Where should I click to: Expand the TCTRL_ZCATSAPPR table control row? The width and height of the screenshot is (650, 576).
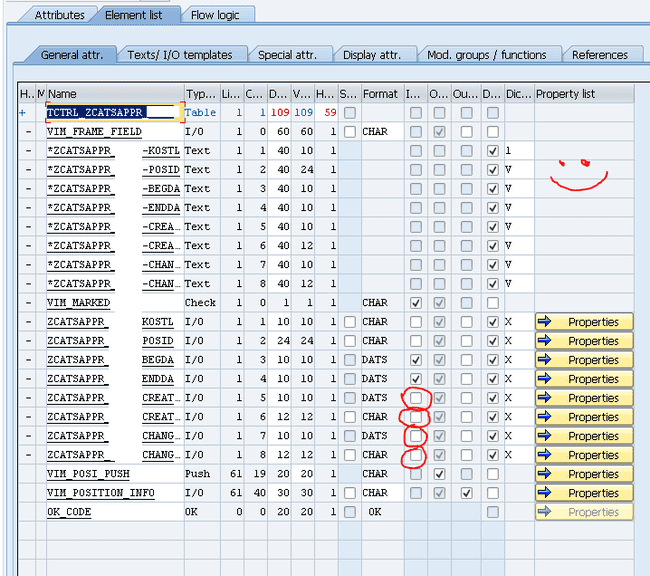tap(23, 112)
